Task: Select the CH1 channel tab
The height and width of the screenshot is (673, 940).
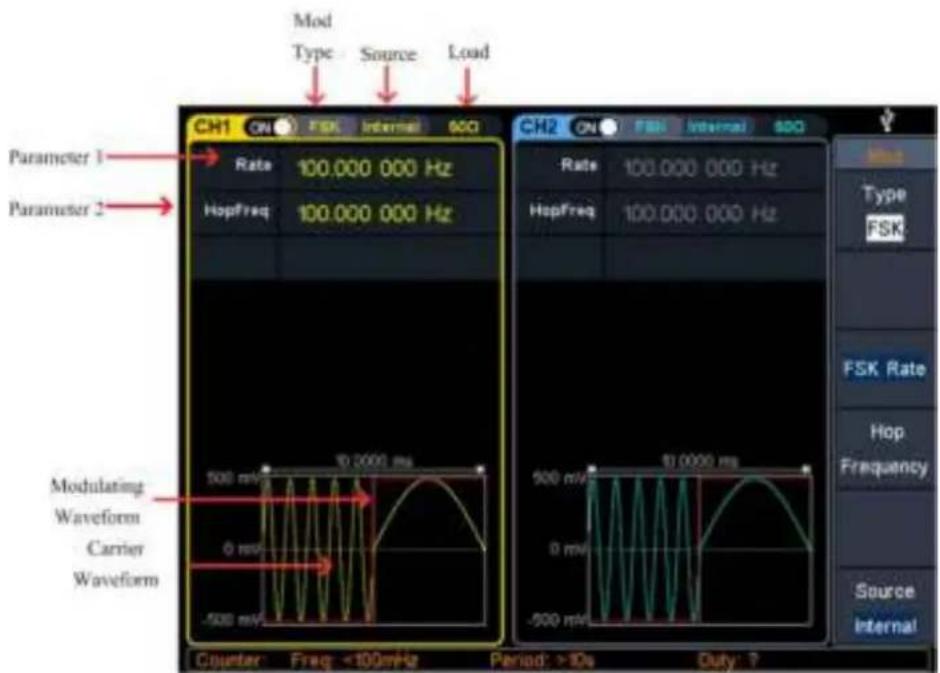Action: click(212, 127)
